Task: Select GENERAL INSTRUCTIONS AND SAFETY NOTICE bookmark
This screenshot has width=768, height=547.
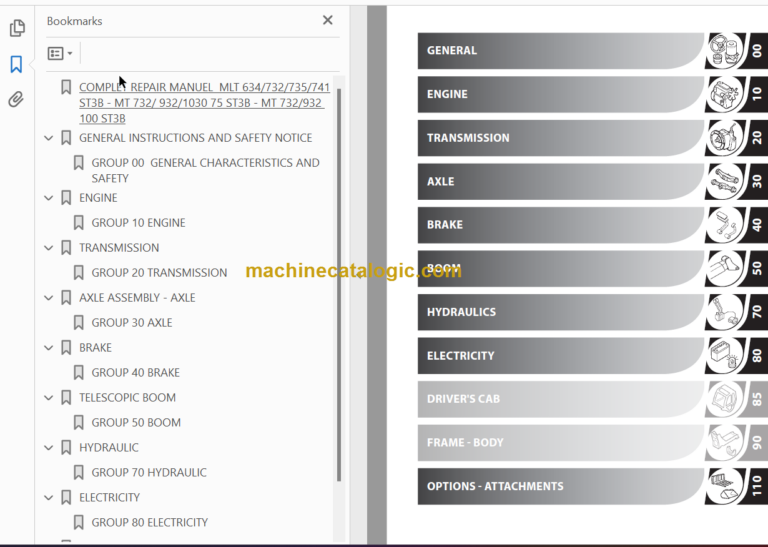Action: [195, 138]
